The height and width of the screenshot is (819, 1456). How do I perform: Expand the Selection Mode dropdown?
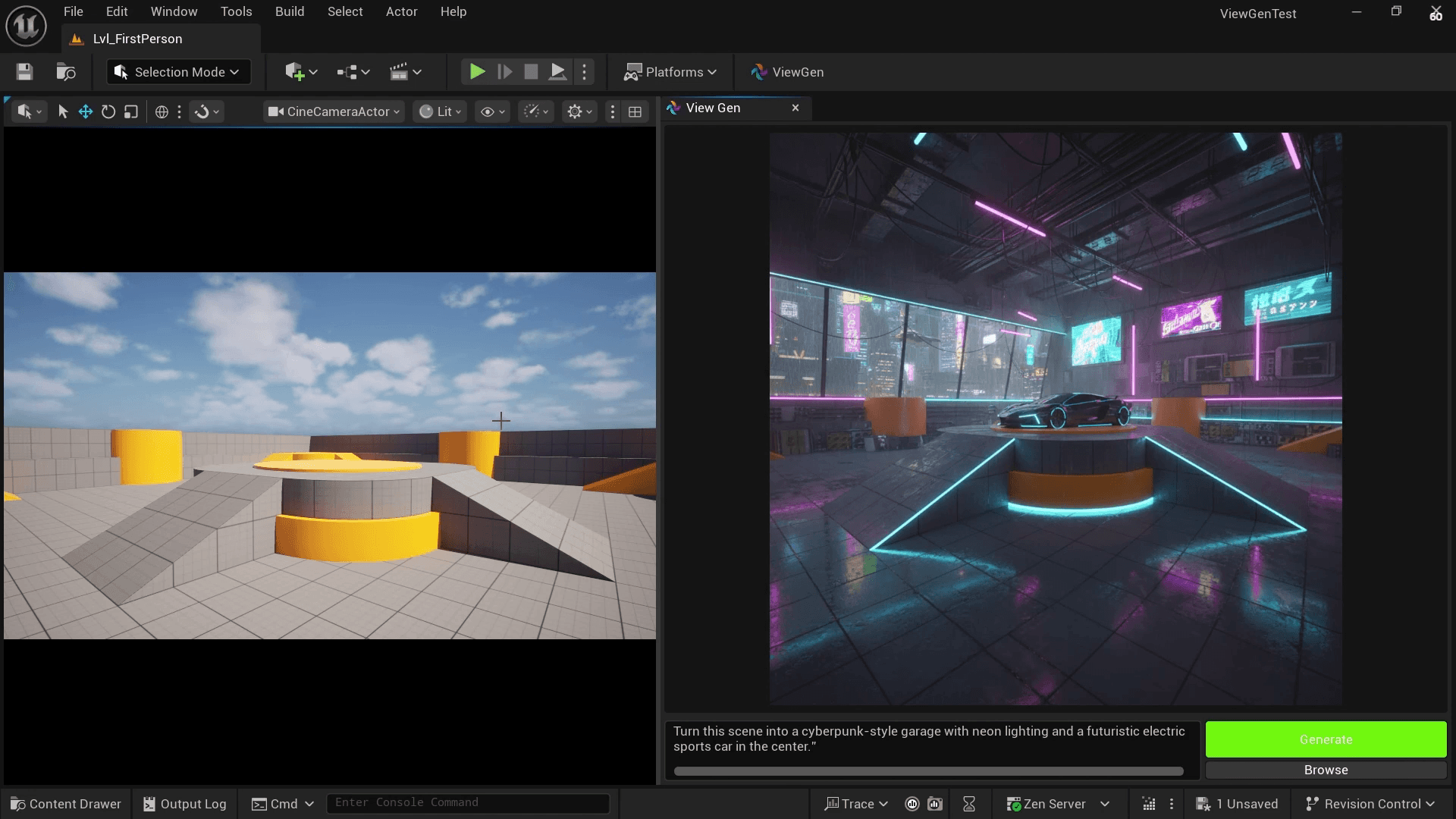pos(177,72)
